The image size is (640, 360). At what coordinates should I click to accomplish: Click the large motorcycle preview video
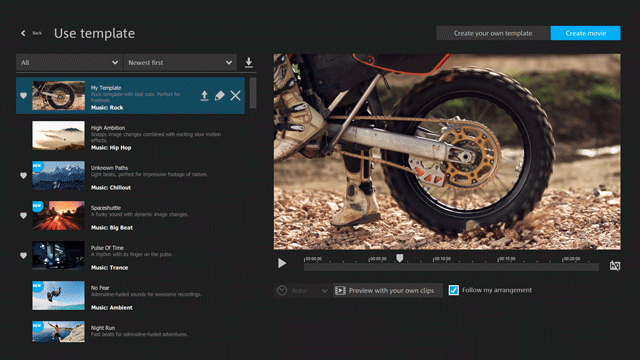(x=447, y=151)
